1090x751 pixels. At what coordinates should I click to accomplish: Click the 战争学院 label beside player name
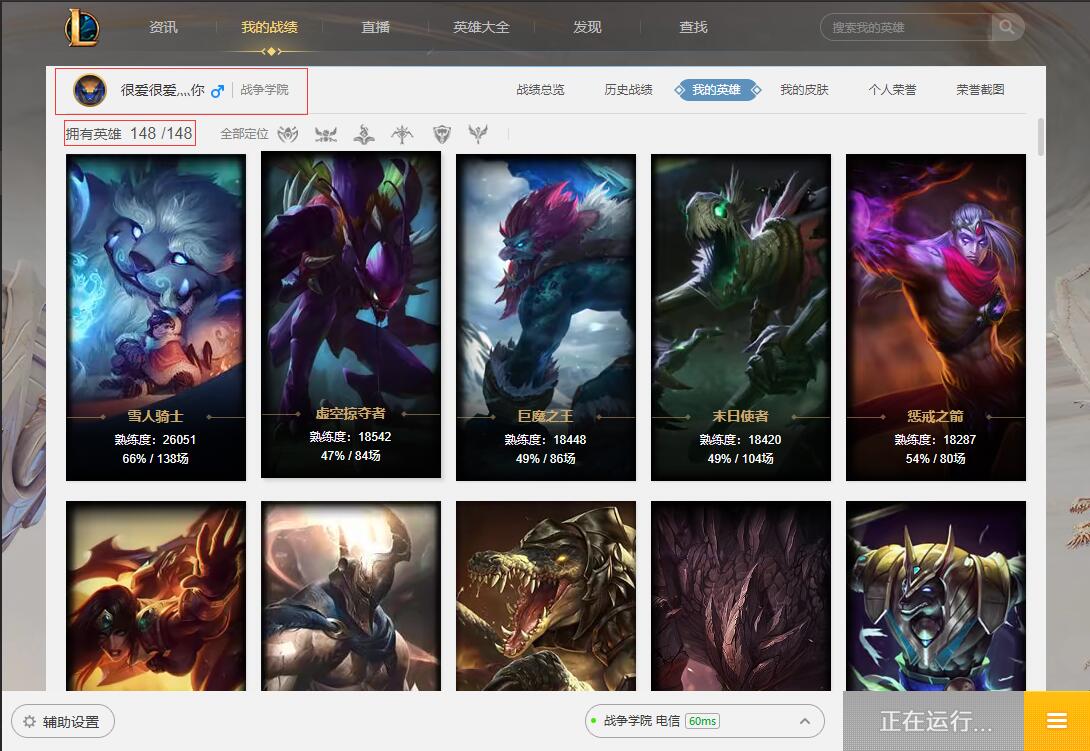(264, 90)
